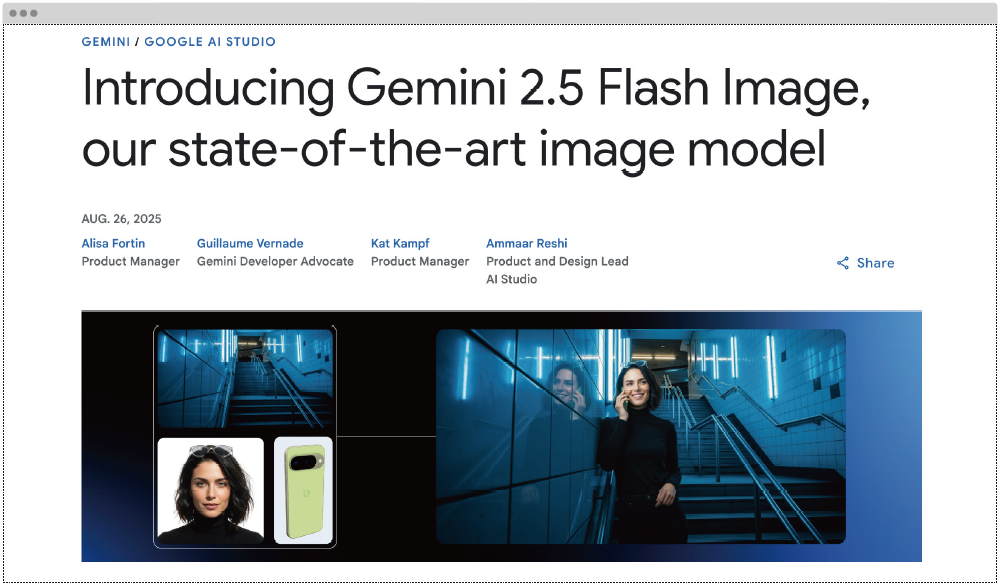1001x588 pixels.
Task: Select the woman portrait thumbnail
Action: [x=210, y=490]
